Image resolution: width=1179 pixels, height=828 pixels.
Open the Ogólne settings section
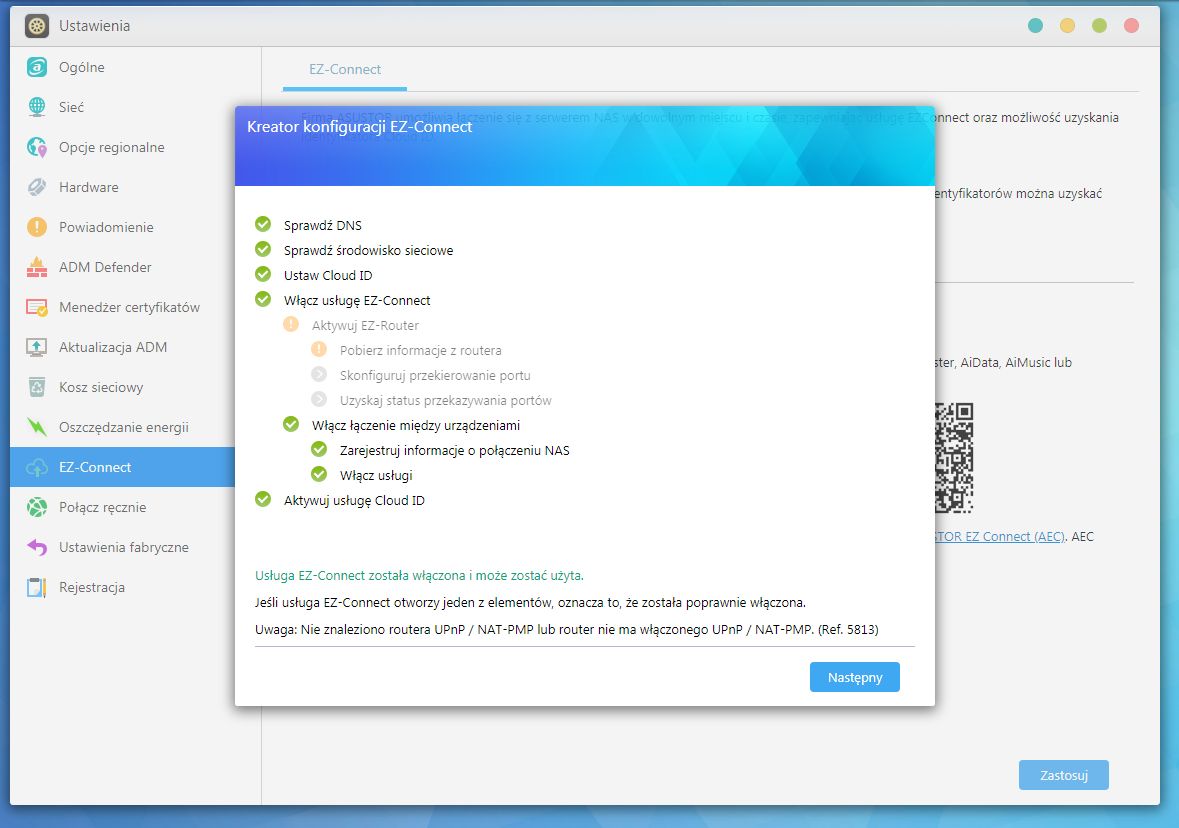122,67
